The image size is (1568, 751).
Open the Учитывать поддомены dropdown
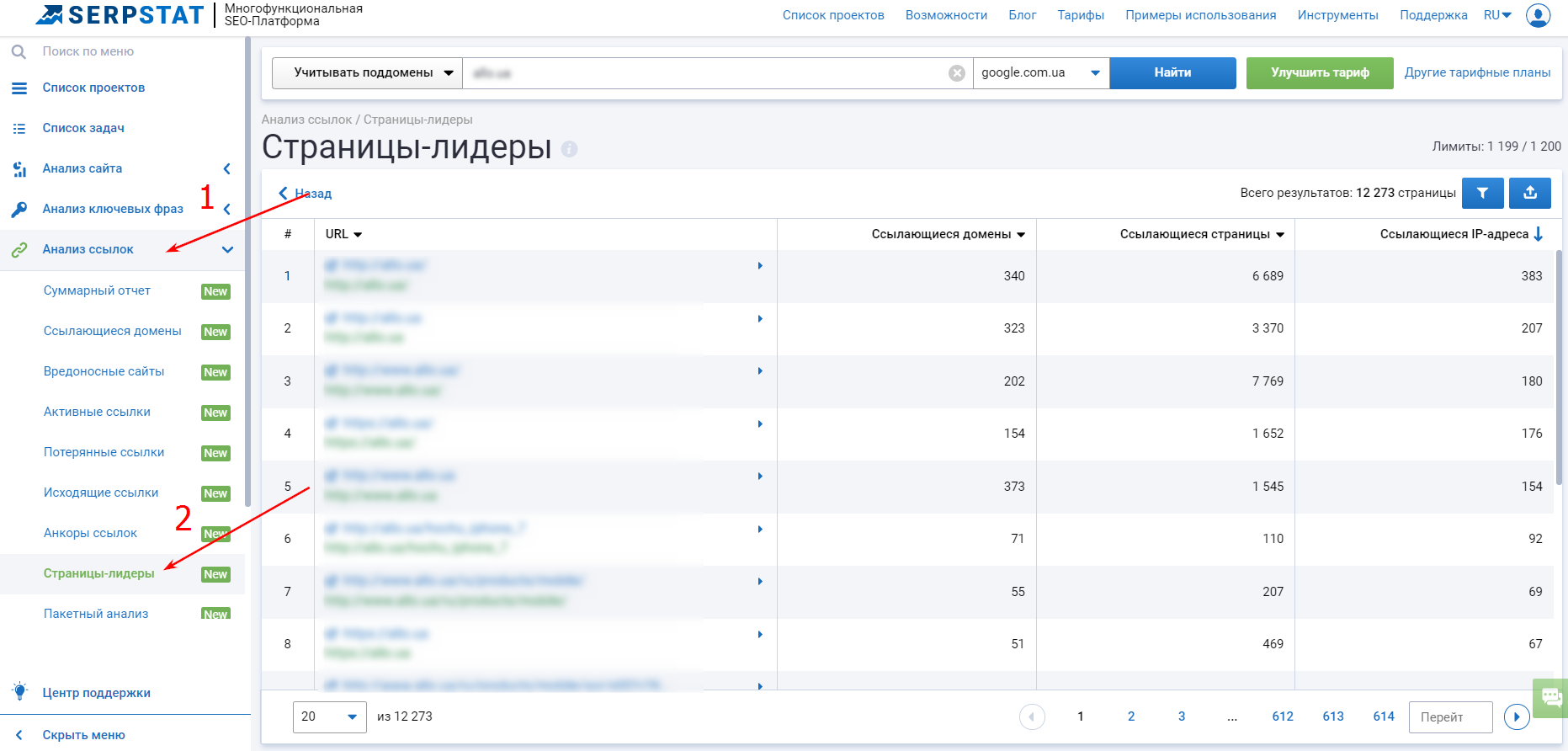(x=367, y=73)
